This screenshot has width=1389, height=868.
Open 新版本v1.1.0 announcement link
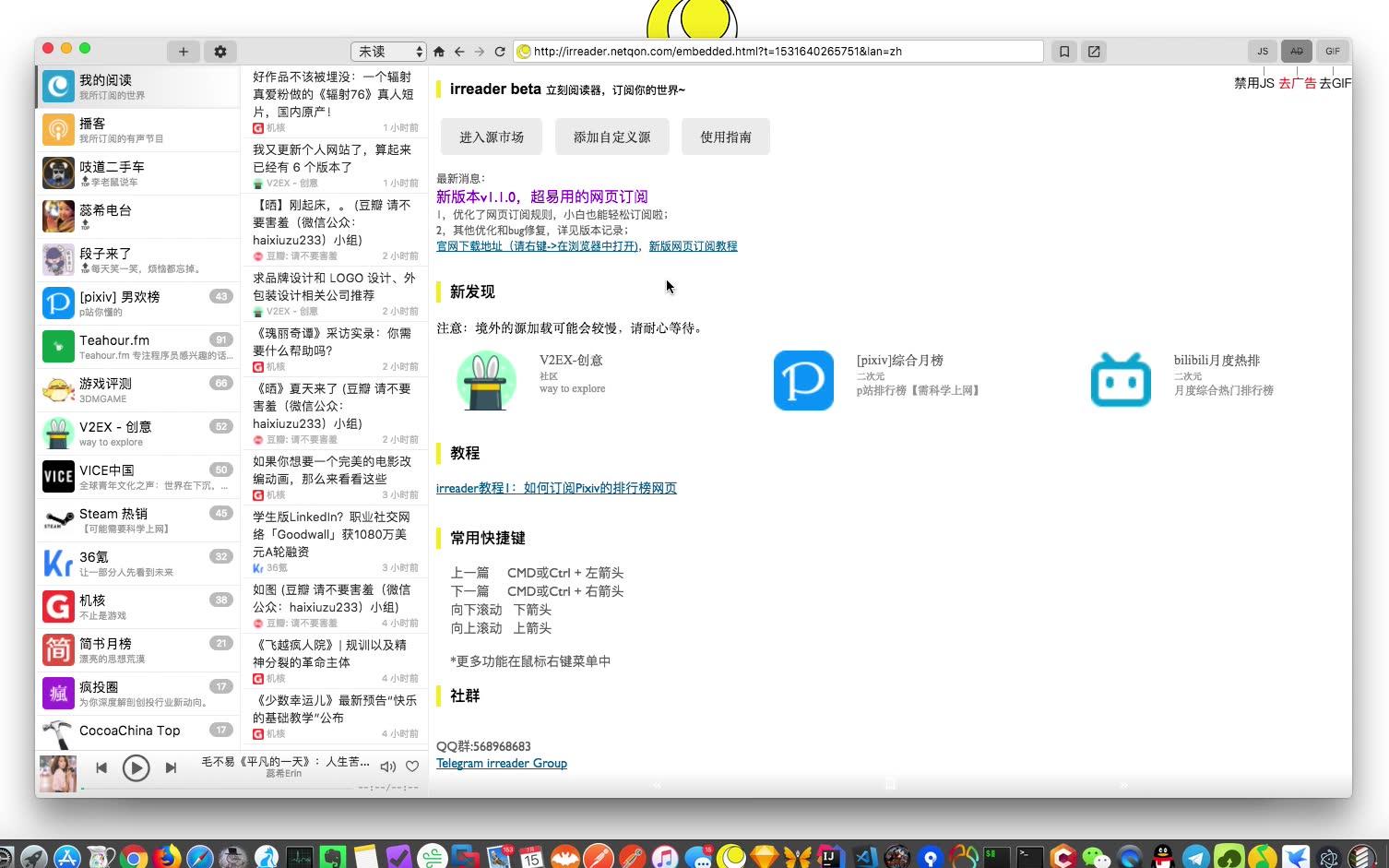point(542,196)
